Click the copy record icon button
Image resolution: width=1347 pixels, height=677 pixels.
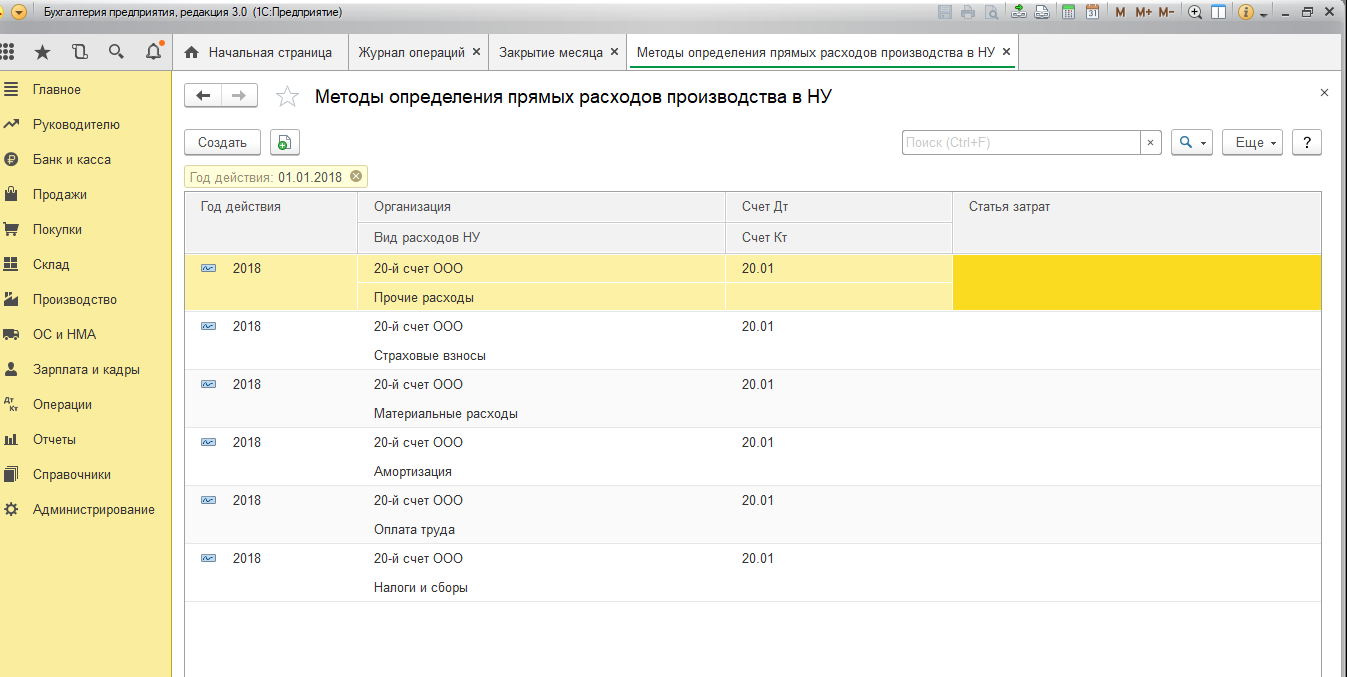pos(284,143)
